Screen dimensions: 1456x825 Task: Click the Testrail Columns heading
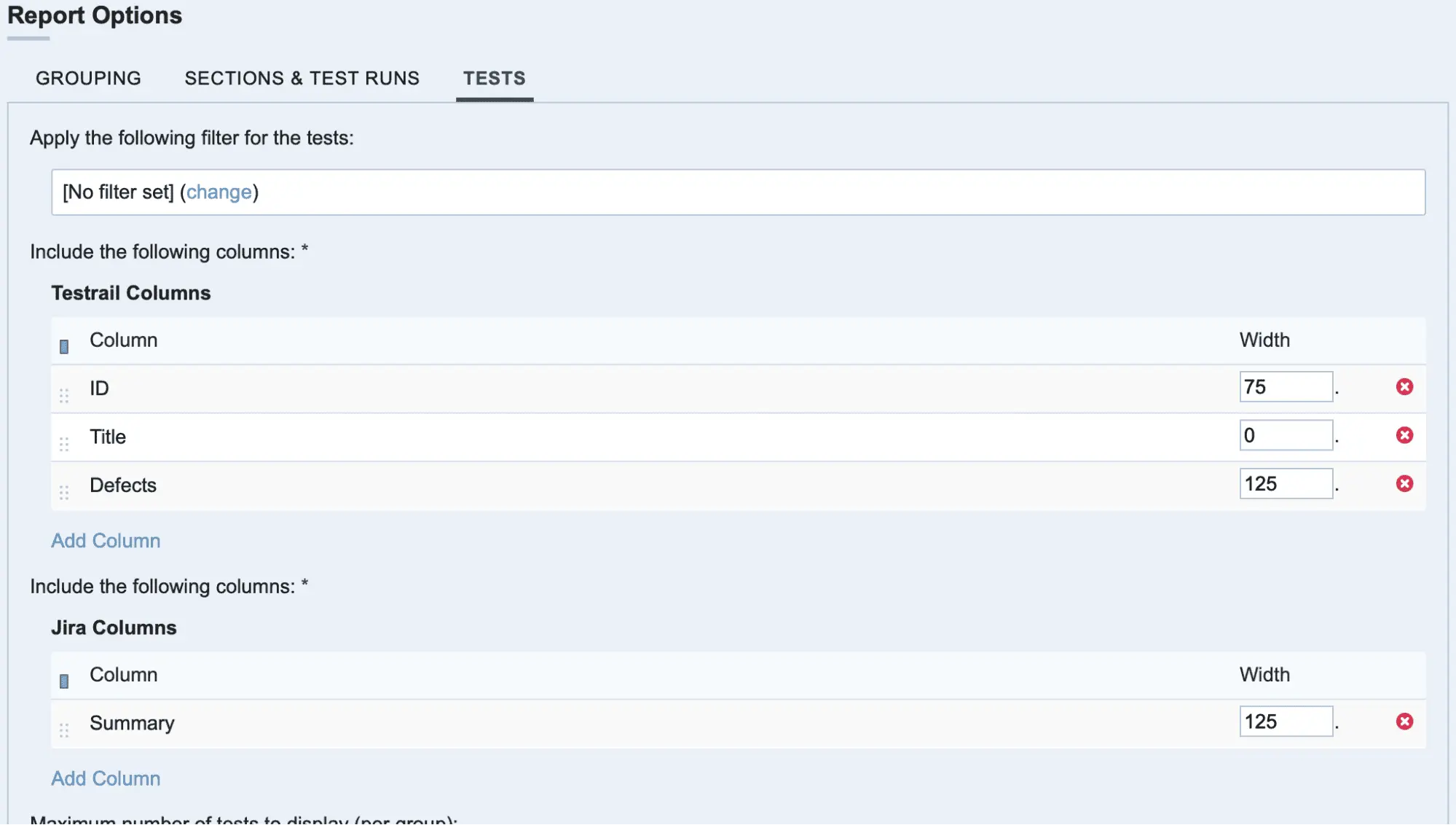[131, 293]
